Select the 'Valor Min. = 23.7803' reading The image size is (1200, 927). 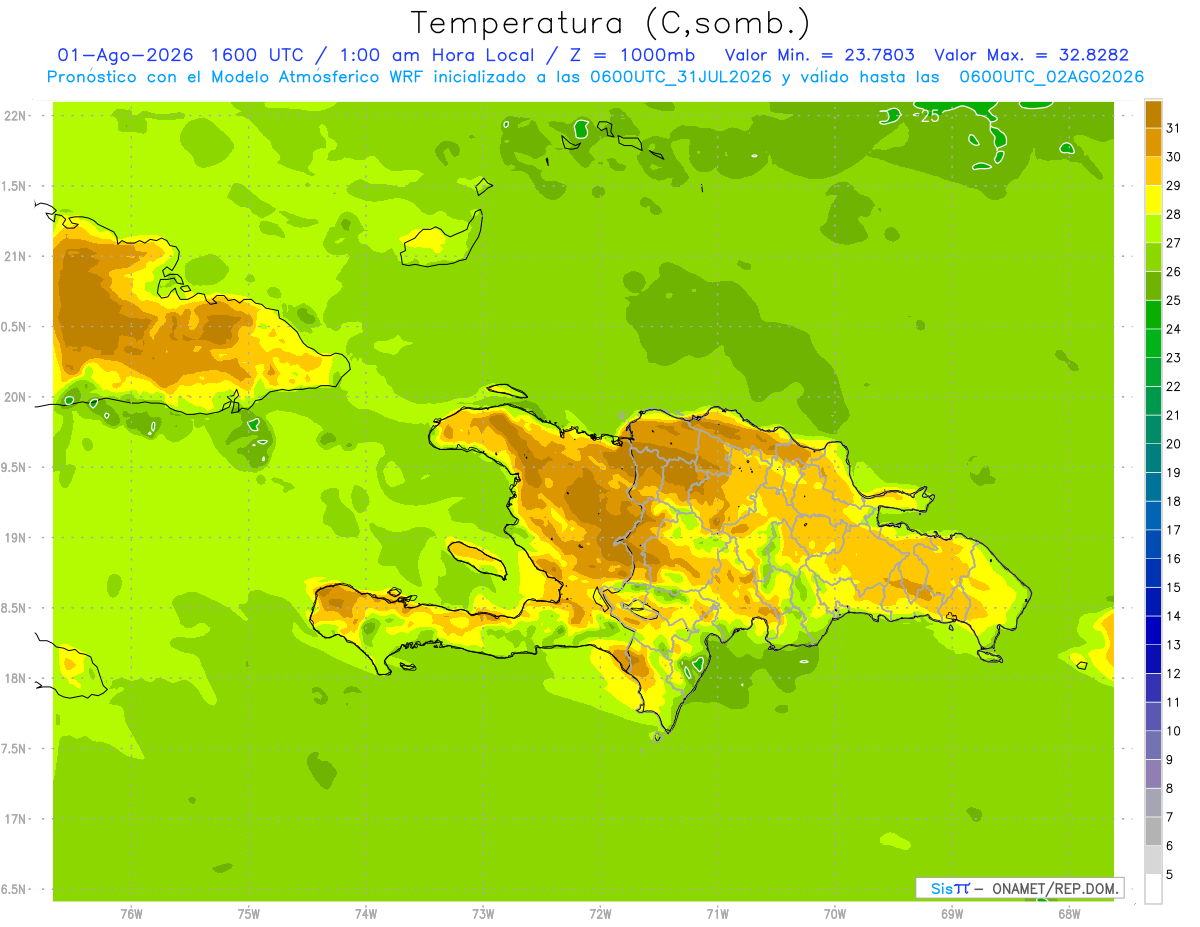tap(820, 55)
